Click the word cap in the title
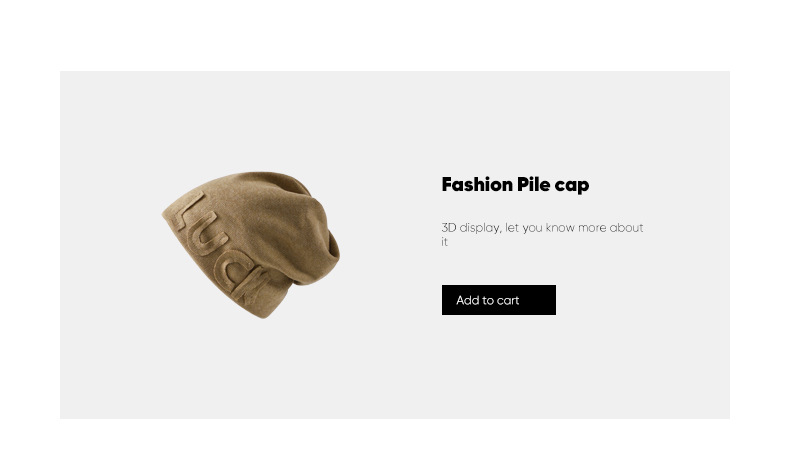Screen dimensions: 790x461 [x=571, y=185]
